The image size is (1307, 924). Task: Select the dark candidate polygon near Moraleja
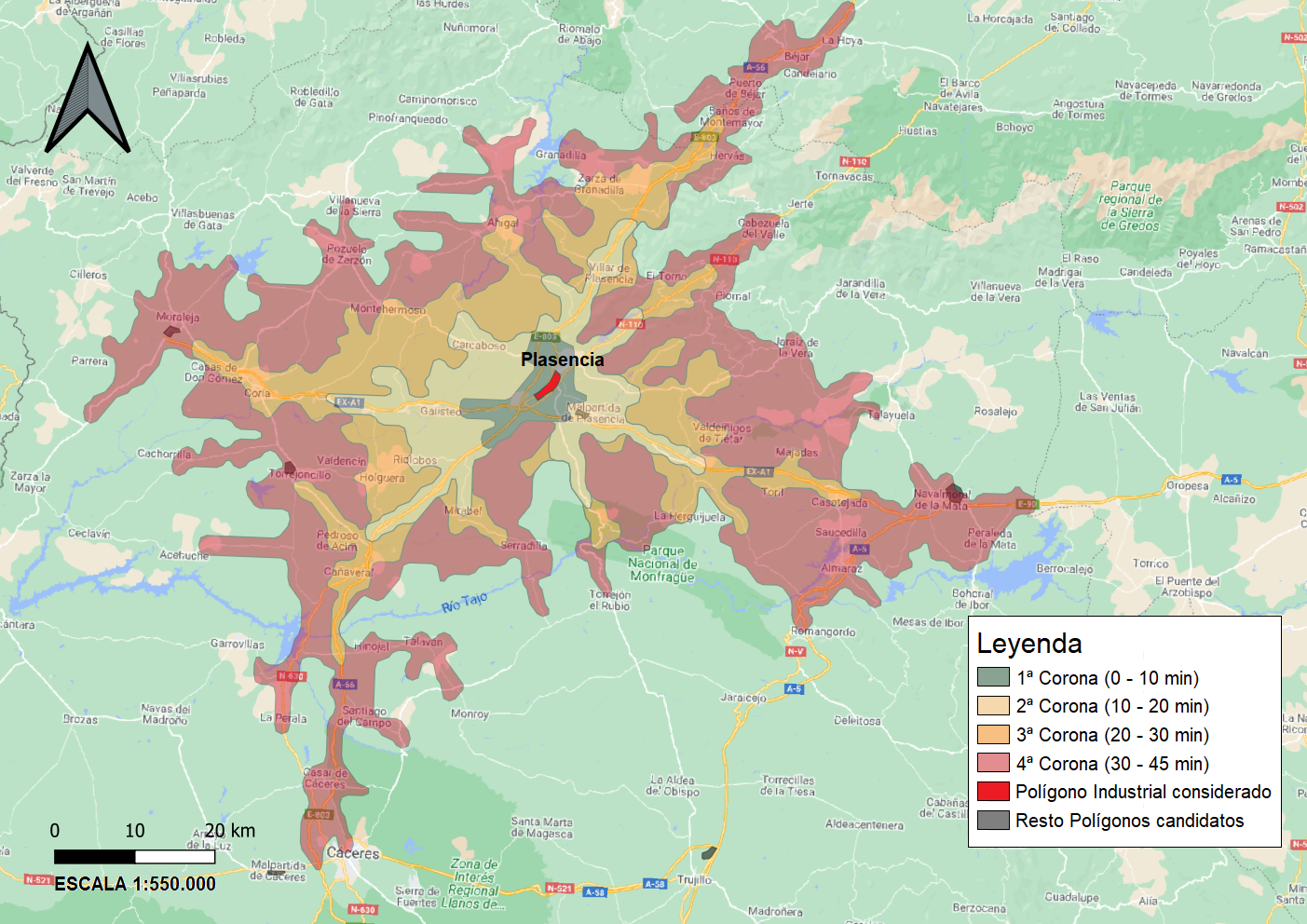tap(171, 331)
